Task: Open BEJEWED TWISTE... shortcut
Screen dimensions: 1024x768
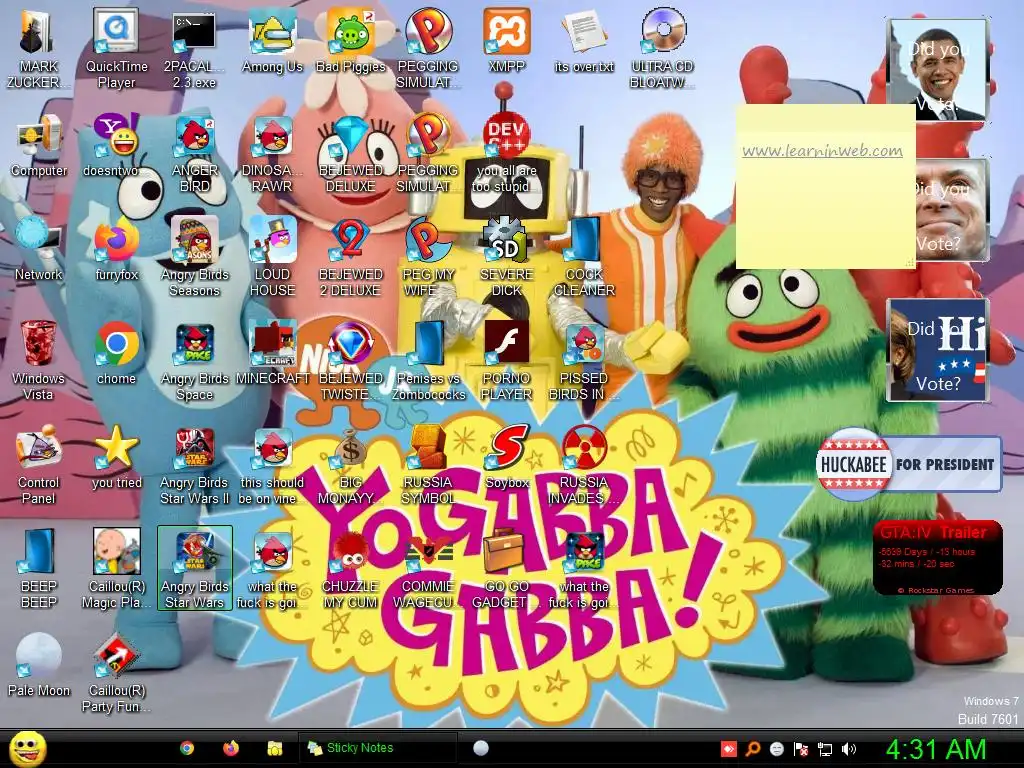Action: (351, 360)
